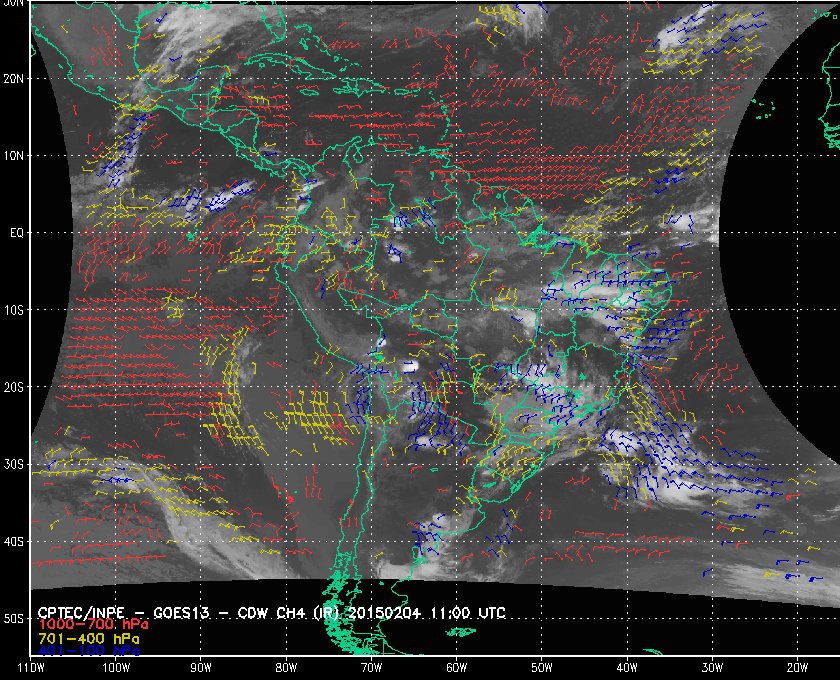Click the 20N latitude label
Image resolution: width=840 pixels, height=680 pixels.
click(x=14, y=78)
